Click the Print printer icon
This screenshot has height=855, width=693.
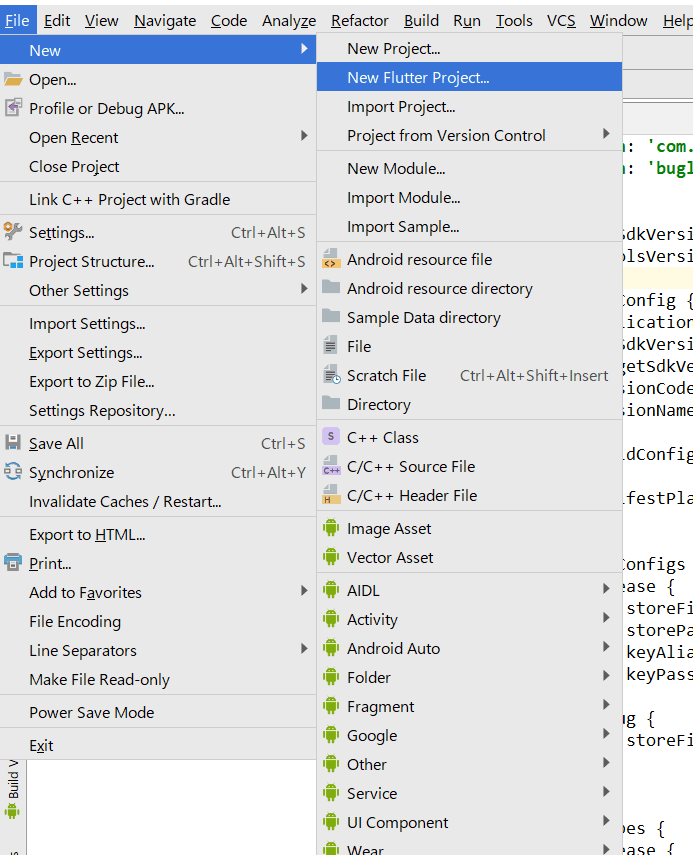point(13,563)
